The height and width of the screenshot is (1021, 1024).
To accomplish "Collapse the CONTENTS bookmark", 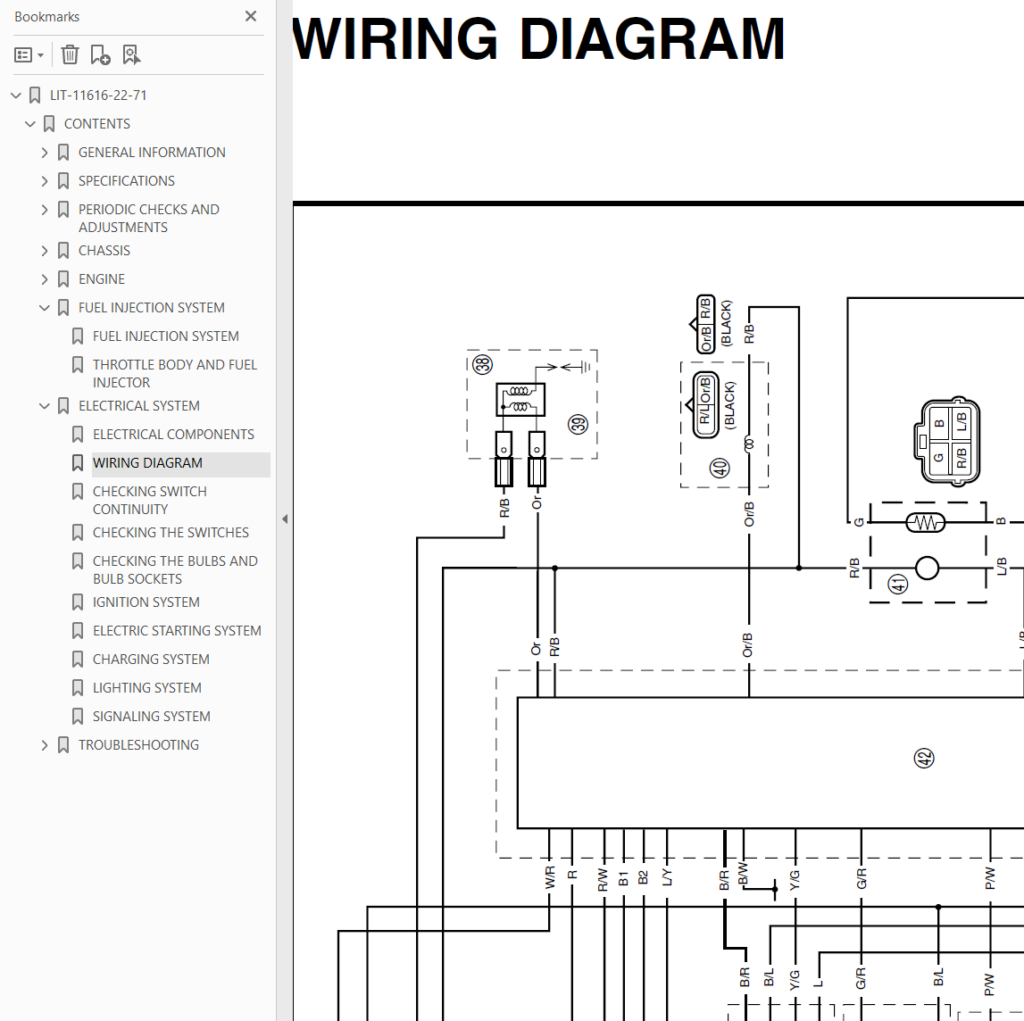I will 30,124.
